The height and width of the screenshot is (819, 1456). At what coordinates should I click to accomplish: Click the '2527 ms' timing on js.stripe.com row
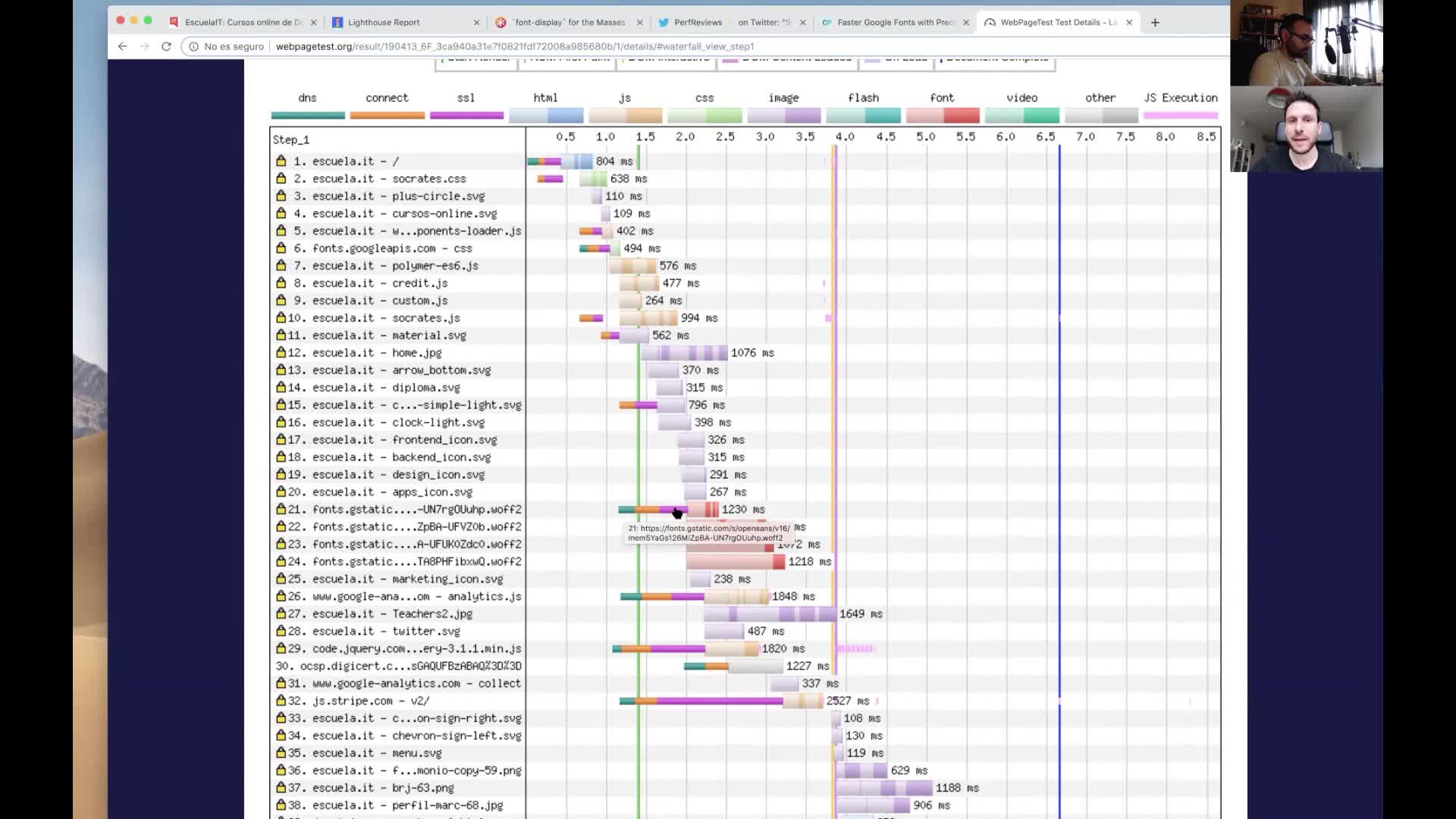coord(848,701)
